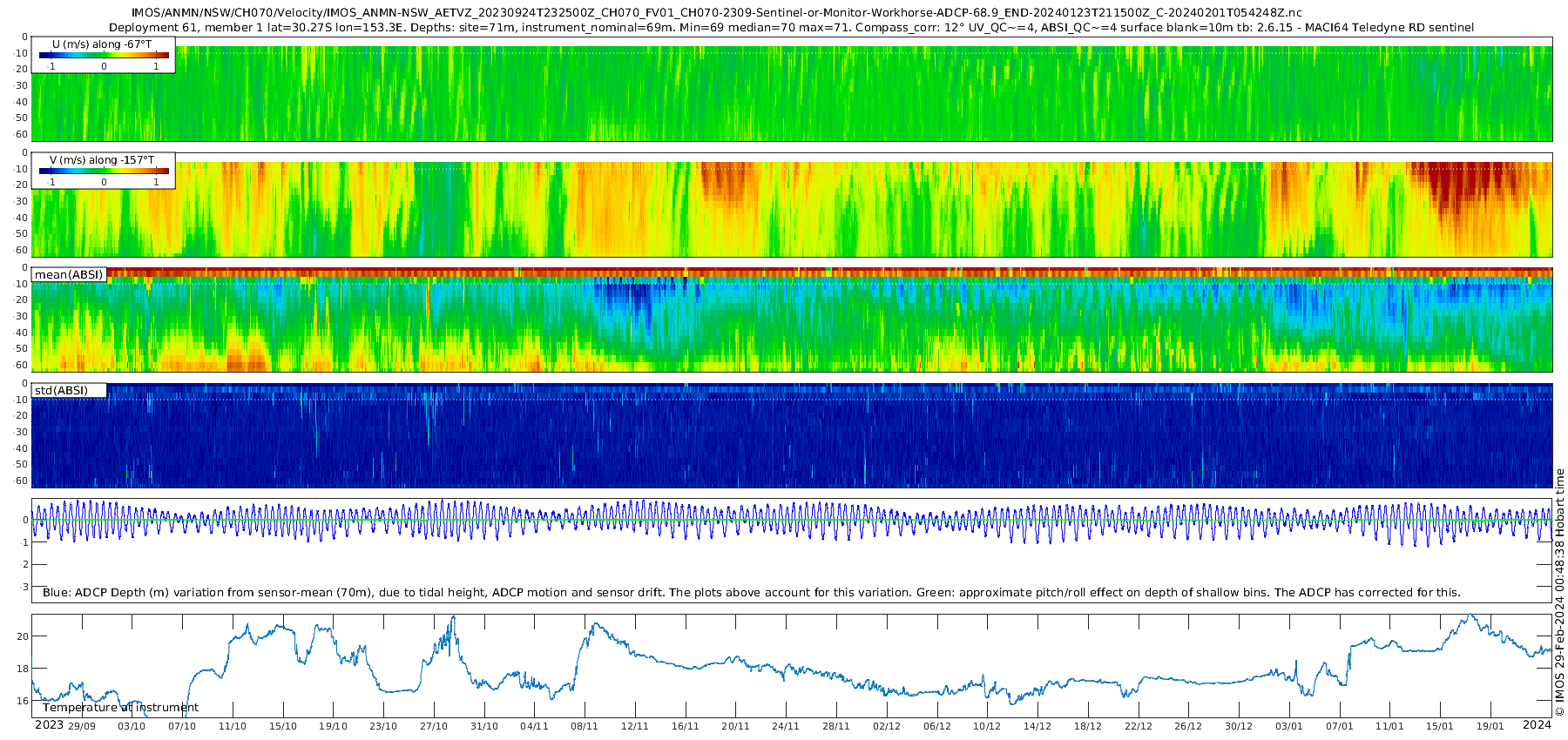This screenshot has width=1568, height=740.
Task: Click the 08/11 date tick label
Action: [585, 726]
